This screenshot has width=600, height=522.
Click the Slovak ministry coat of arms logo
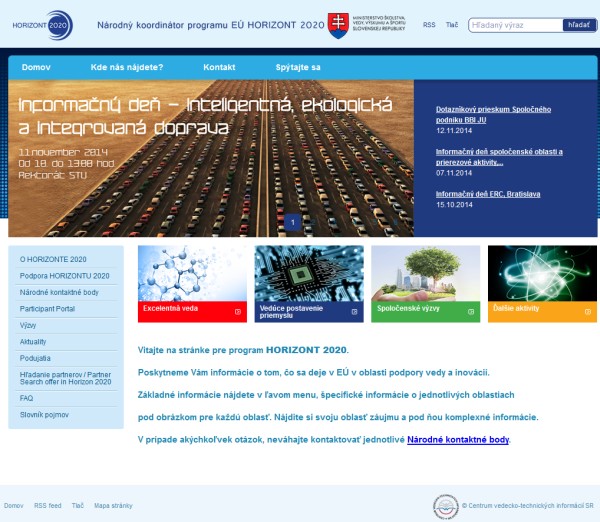(338, 26)
